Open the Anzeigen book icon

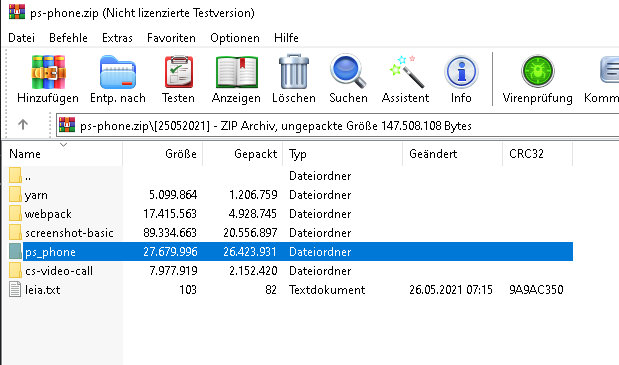coord(236,72)
